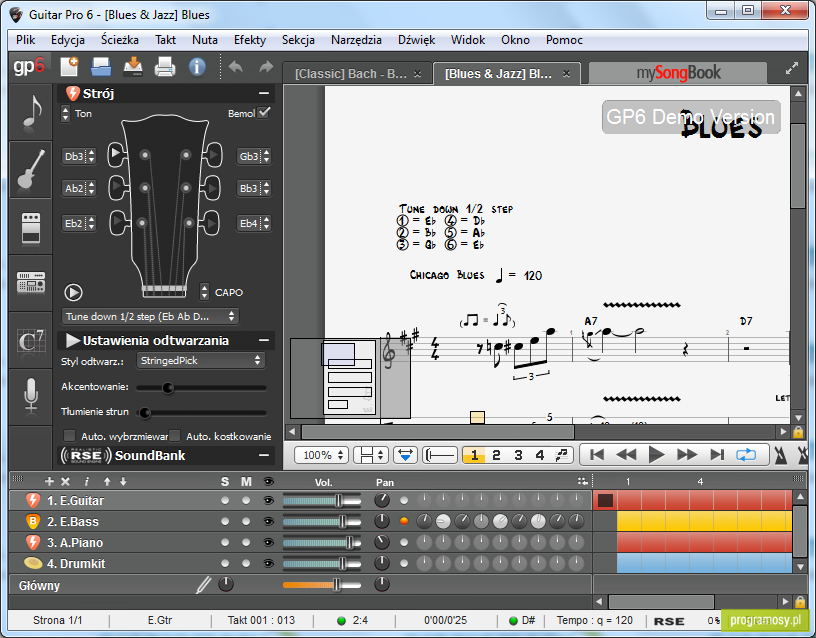Toggle loop playback
This screenshot has width=816, height=638.
pos(746,455)
